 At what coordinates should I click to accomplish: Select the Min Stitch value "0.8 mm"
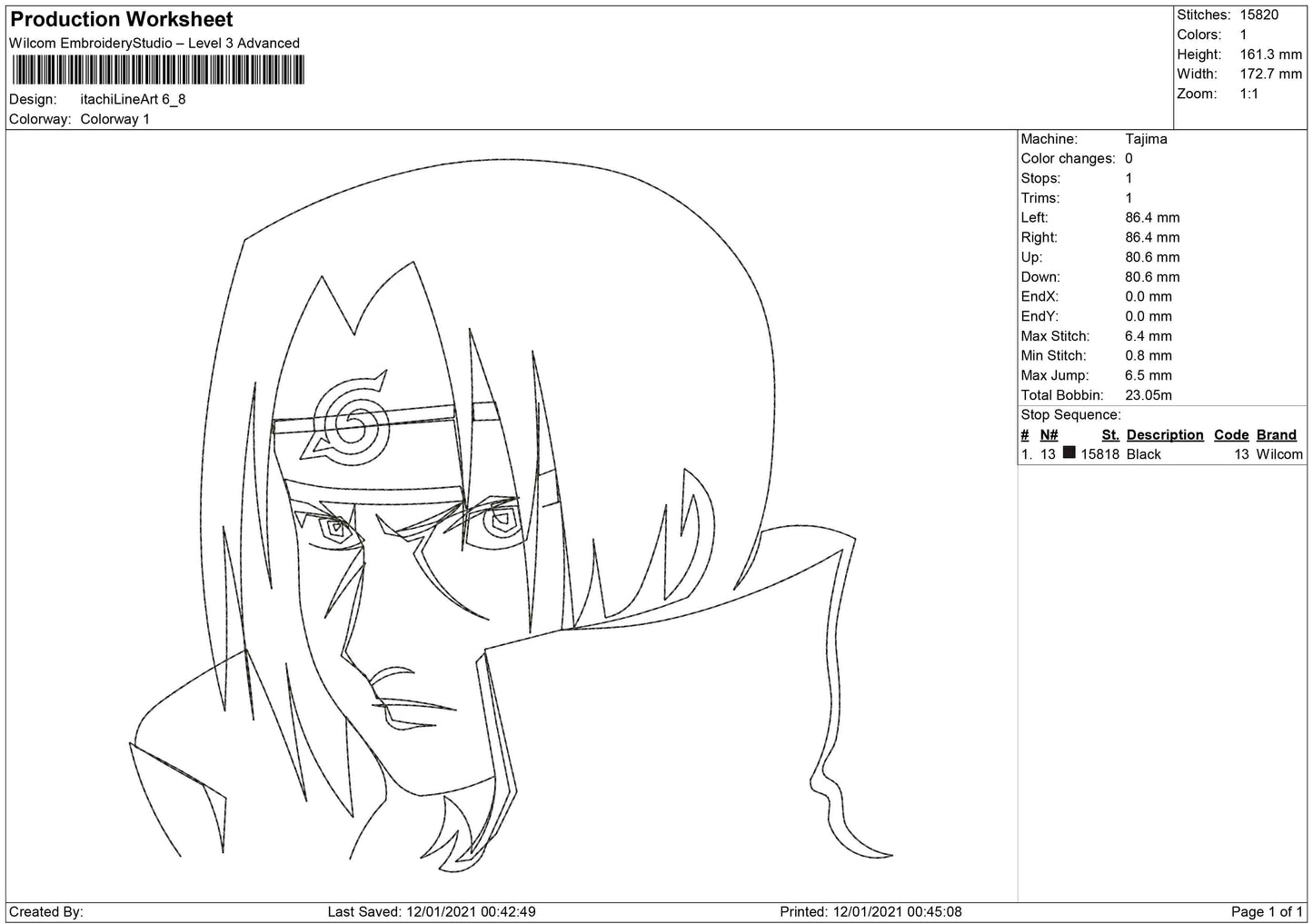point(1149,355)
